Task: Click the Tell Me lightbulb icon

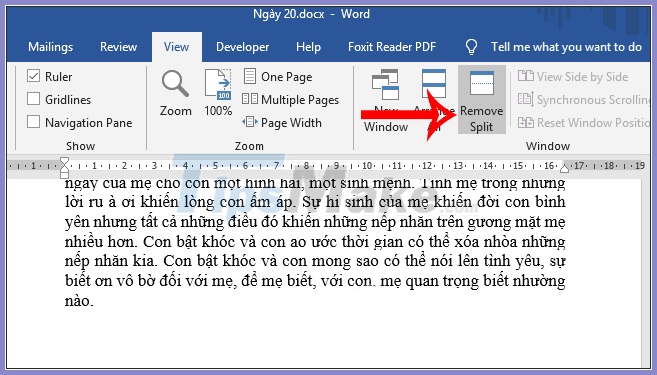Action: pos(471,47)
